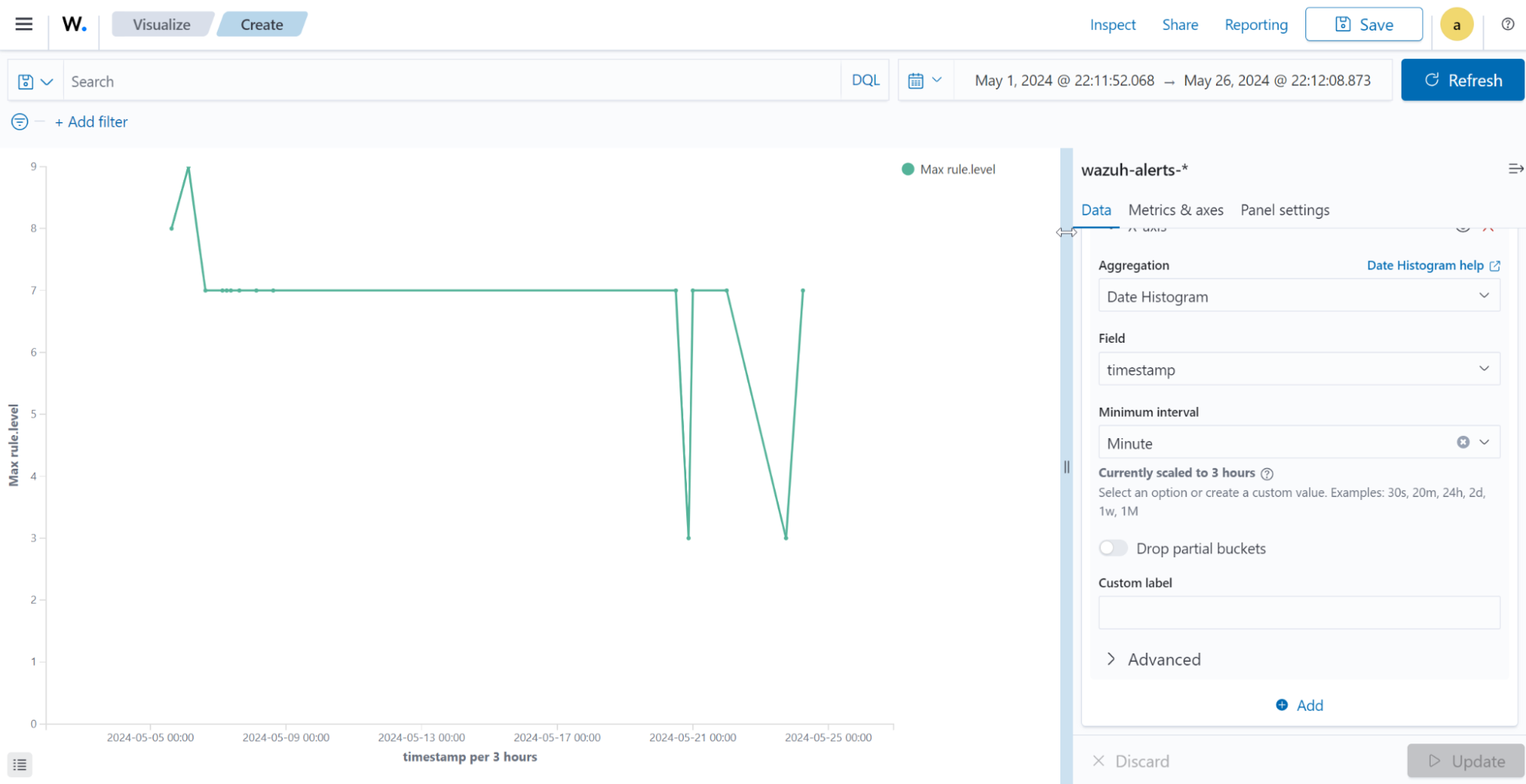Switch to the Metrics & axes tab
The height and width of the screenshot is (784, 1526).
[1176, 210]
